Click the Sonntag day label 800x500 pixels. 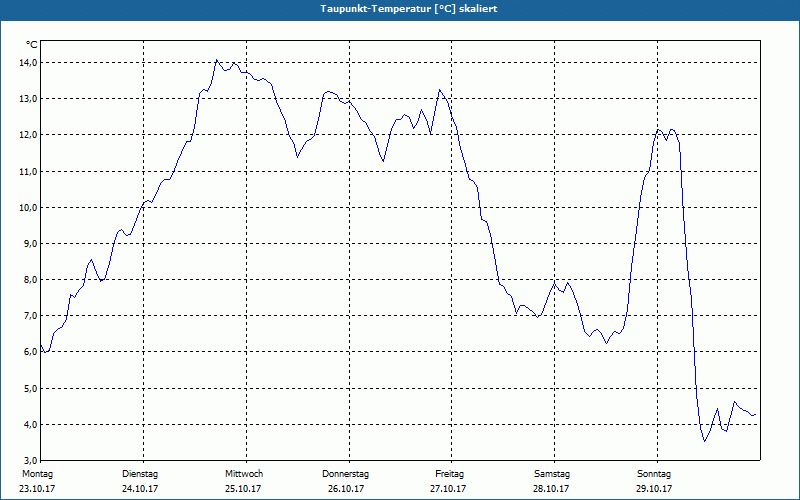[x=654, y=474]
